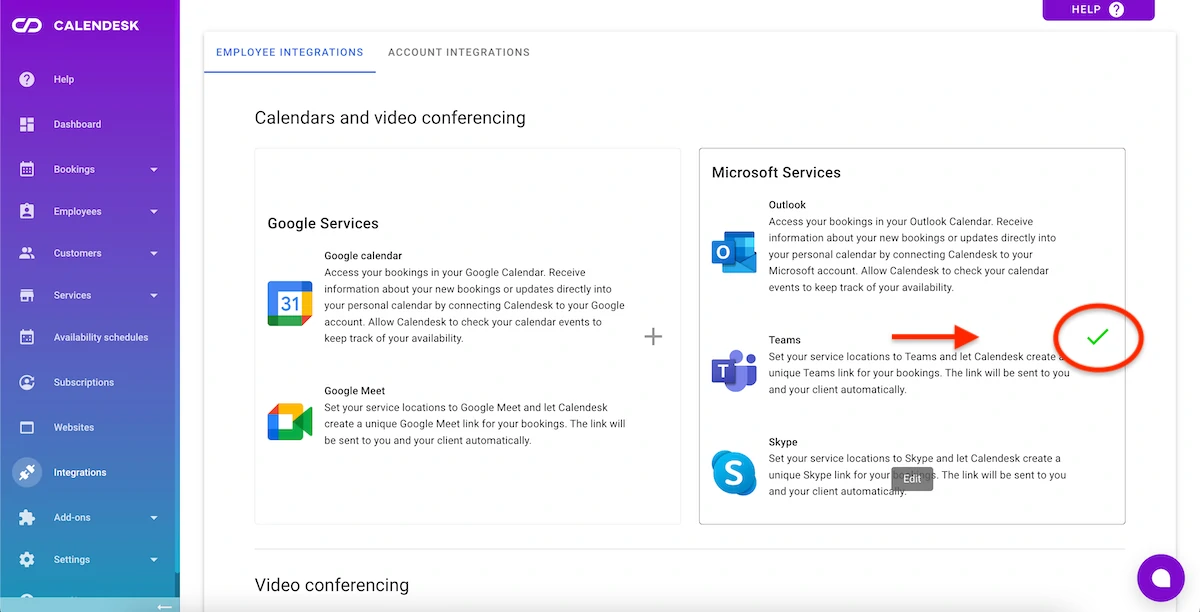Click the Calendesk logo
The image size is (1200, 612).
point(75,25)
